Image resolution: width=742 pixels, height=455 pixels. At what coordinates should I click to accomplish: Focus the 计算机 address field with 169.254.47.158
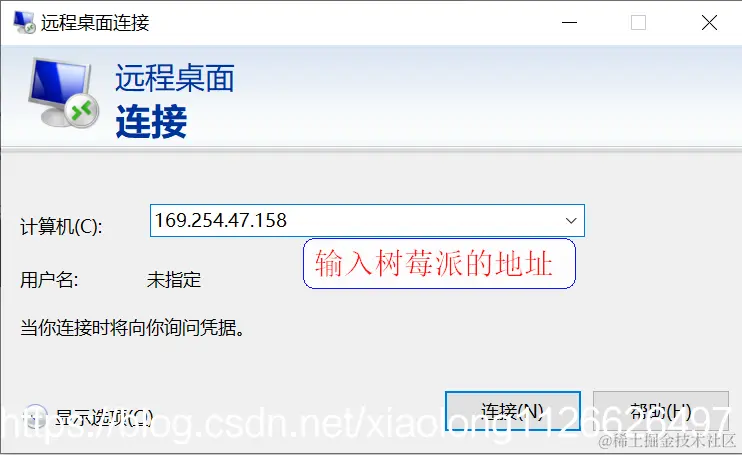tap(367, 220)
